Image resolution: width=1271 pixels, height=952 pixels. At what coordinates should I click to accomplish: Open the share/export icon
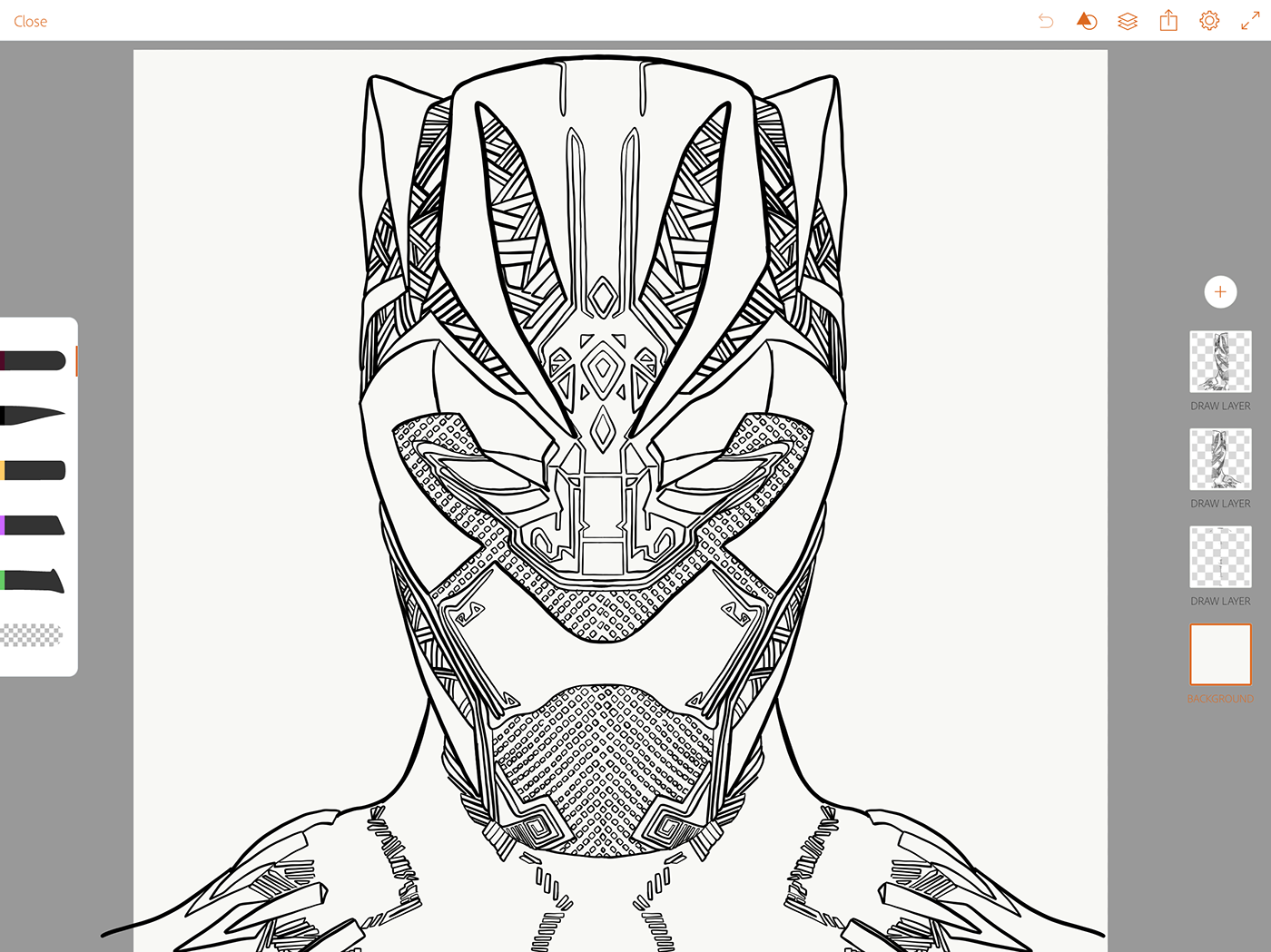[x=1168, y=20]
